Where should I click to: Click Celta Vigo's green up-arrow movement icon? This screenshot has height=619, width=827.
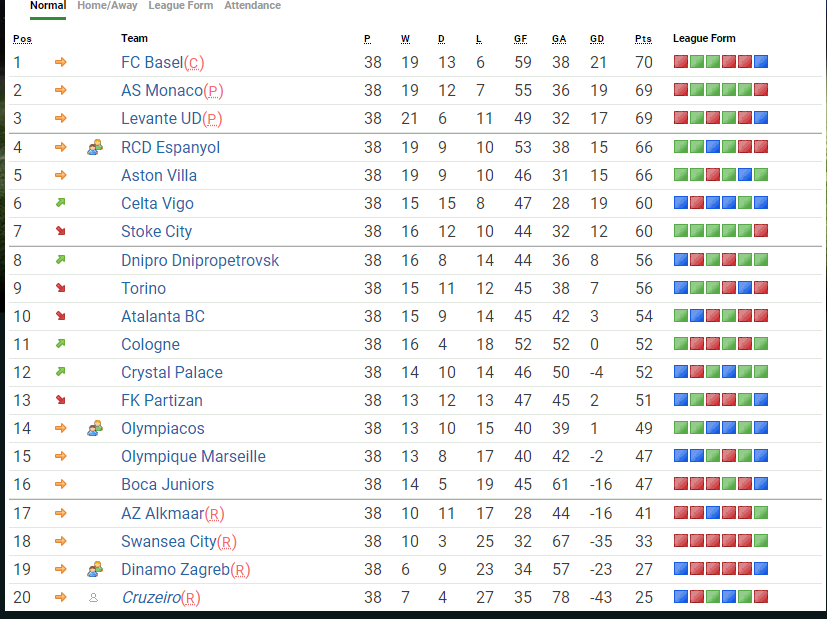pos(61,203)
